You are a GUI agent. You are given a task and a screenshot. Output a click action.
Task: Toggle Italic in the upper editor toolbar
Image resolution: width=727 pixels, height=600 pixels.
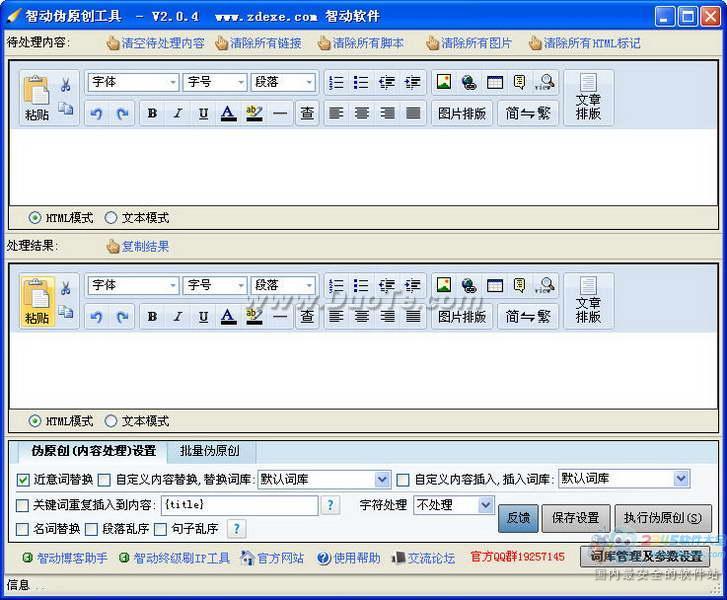[x=178, y=113]
